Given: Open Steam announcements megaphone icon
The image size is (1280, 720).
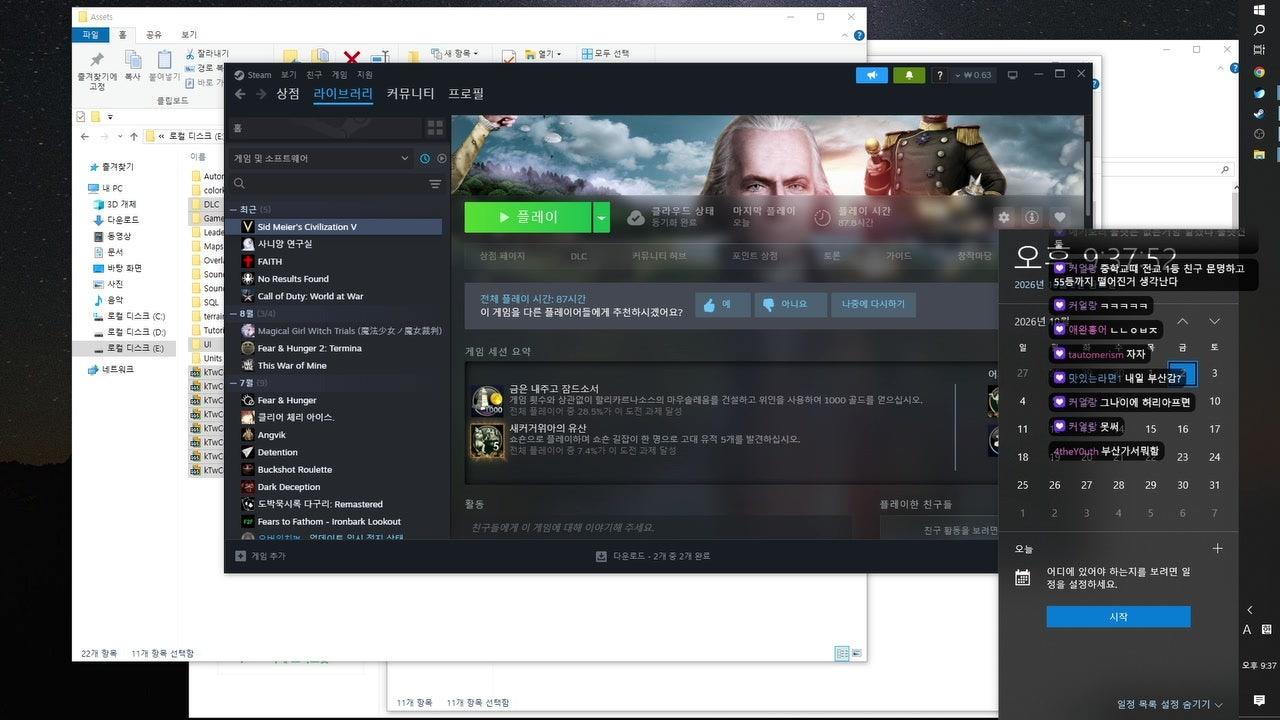Looking at the screenshot, I should (x=872, y=75).
